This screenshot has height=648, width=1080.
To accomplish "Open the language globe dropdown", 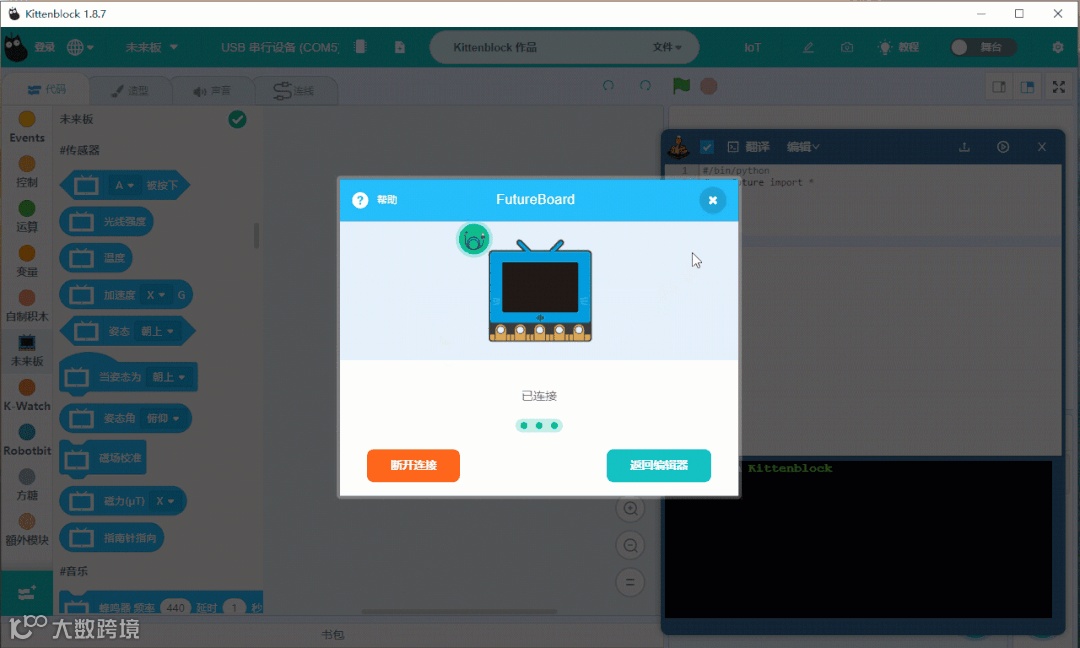I will (80, 48).
